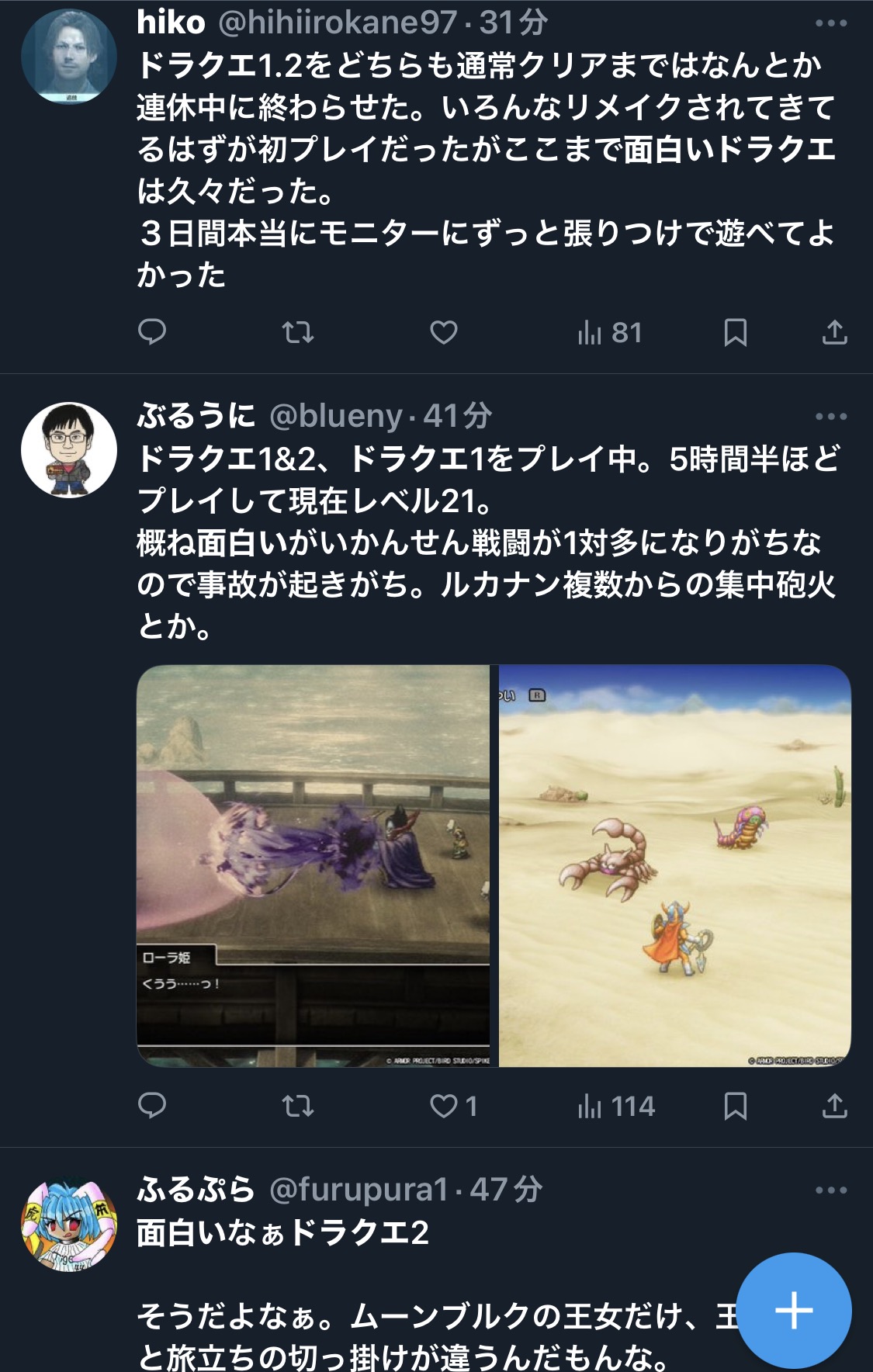This screenshot has height=1372, width=873.
Task: Retweet hiko's tweet
Action: click(297, 333)
